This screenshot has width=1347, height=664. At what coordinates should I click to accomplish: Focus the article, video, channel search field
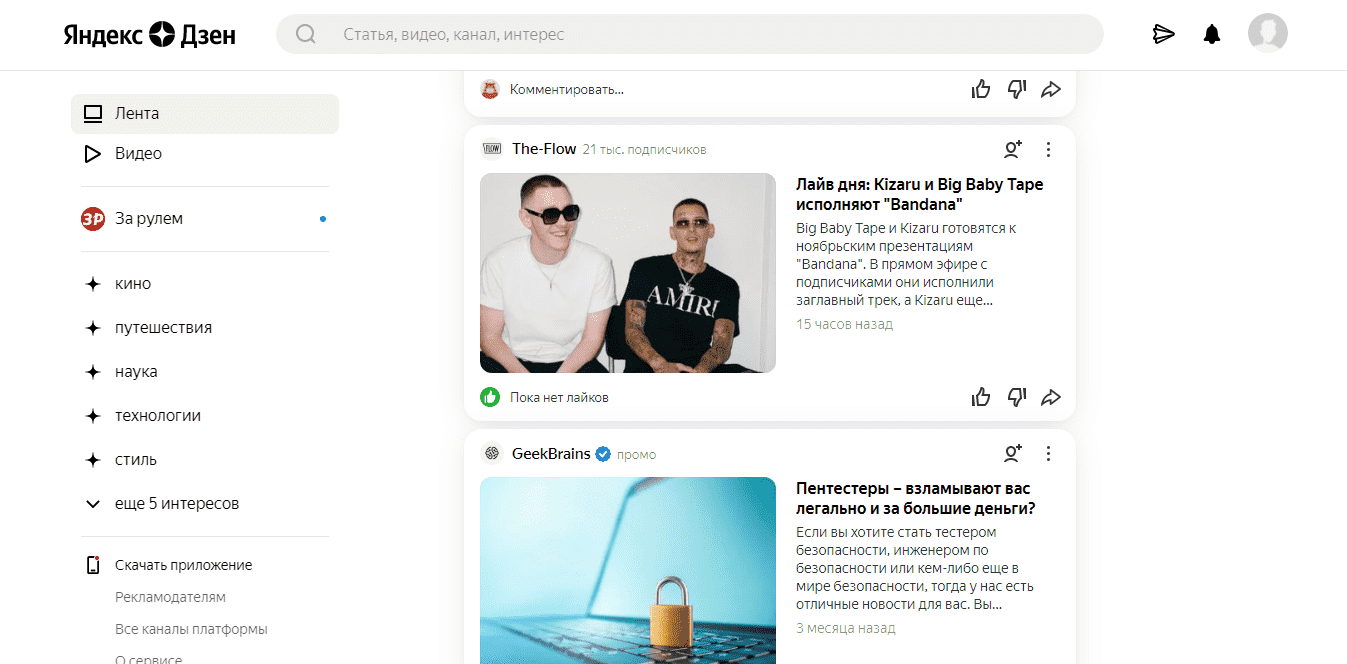click(690, 34)
